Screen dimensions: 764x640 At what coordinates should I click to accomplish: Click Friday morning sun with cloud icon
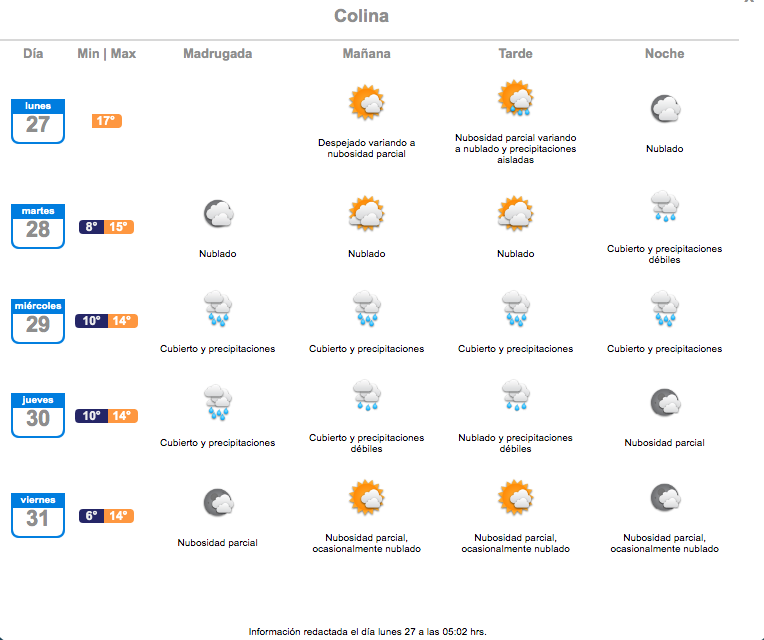click(x=366, y=498)
